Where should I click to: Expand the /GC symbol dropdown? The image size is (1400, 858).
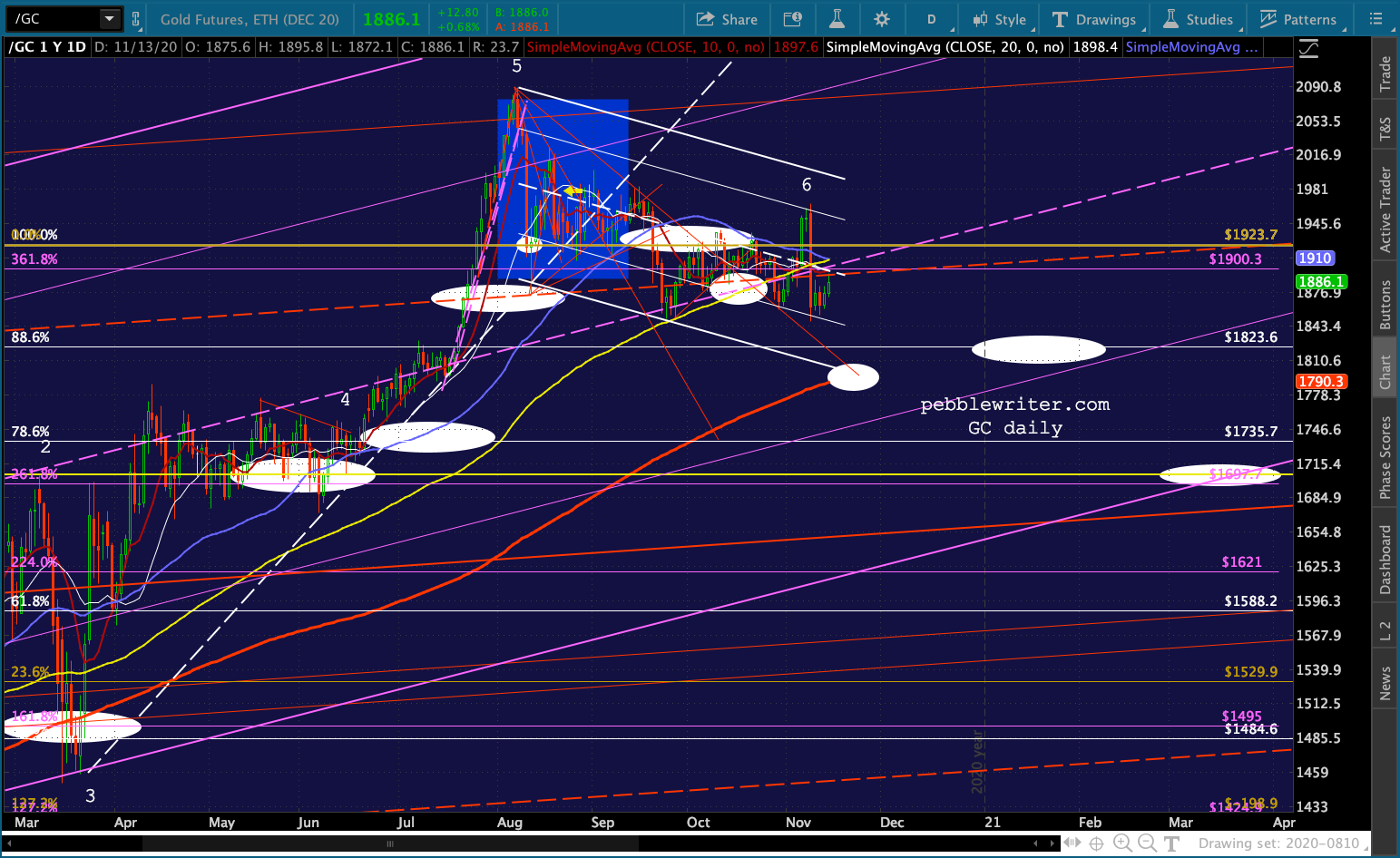tap(109, 19)
